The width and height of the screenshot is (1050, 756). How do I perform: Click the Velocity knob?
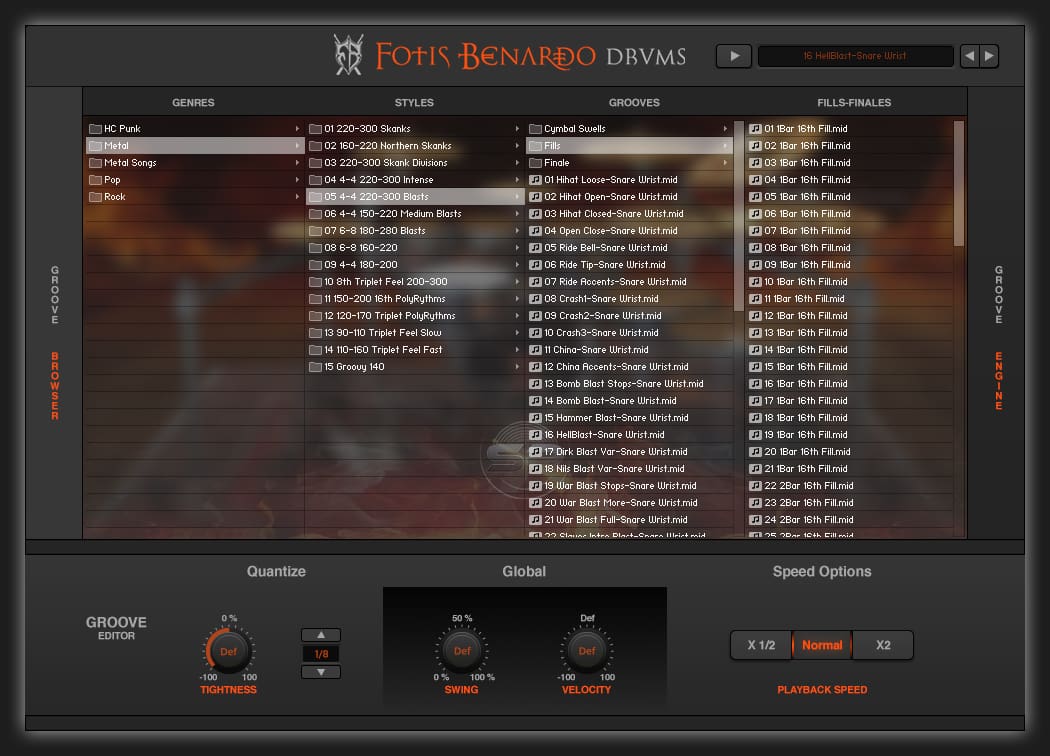click(x=587, y=651)
